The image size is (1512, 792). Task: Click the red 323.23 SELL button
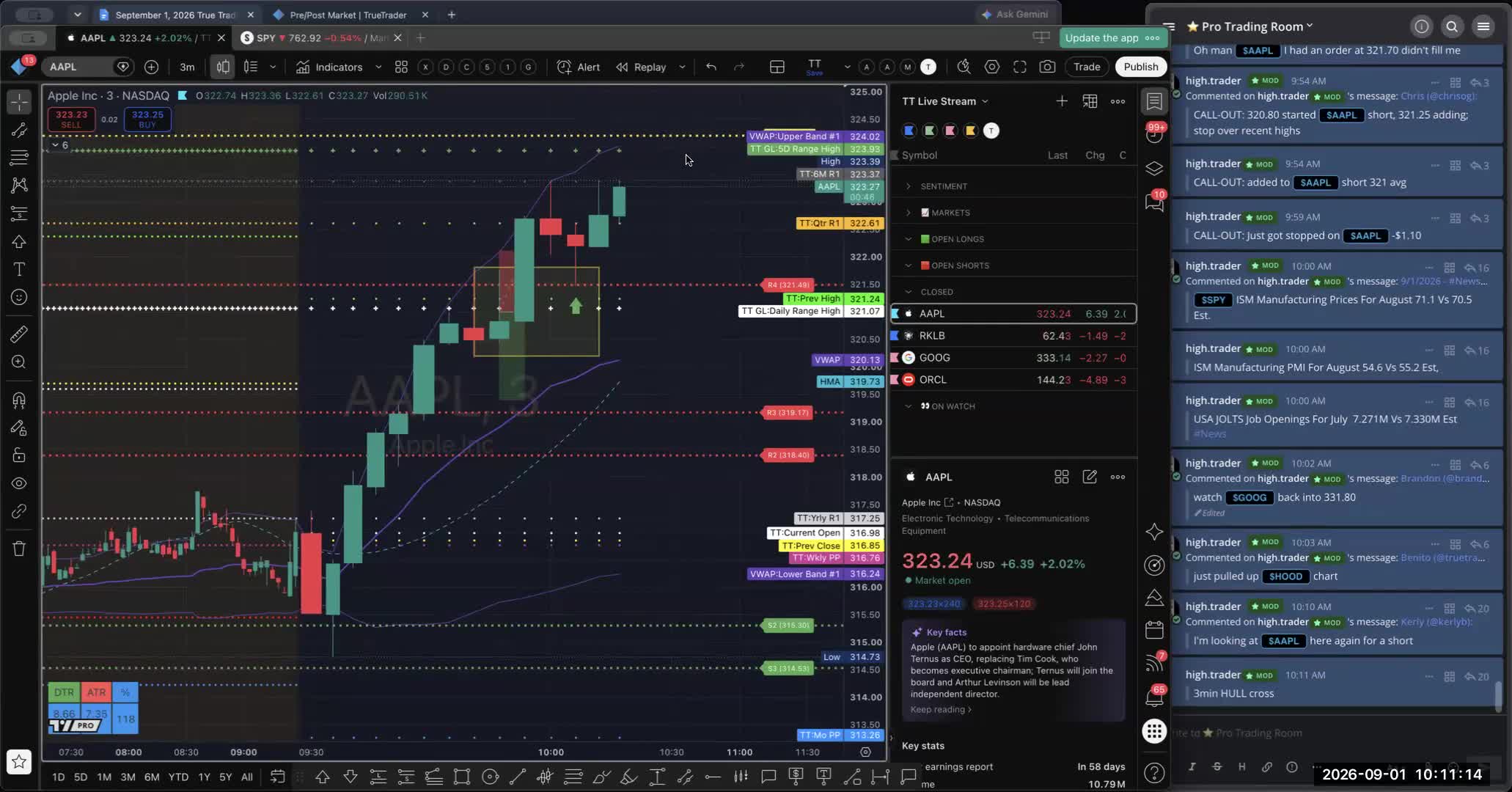[x=71, y=119]
